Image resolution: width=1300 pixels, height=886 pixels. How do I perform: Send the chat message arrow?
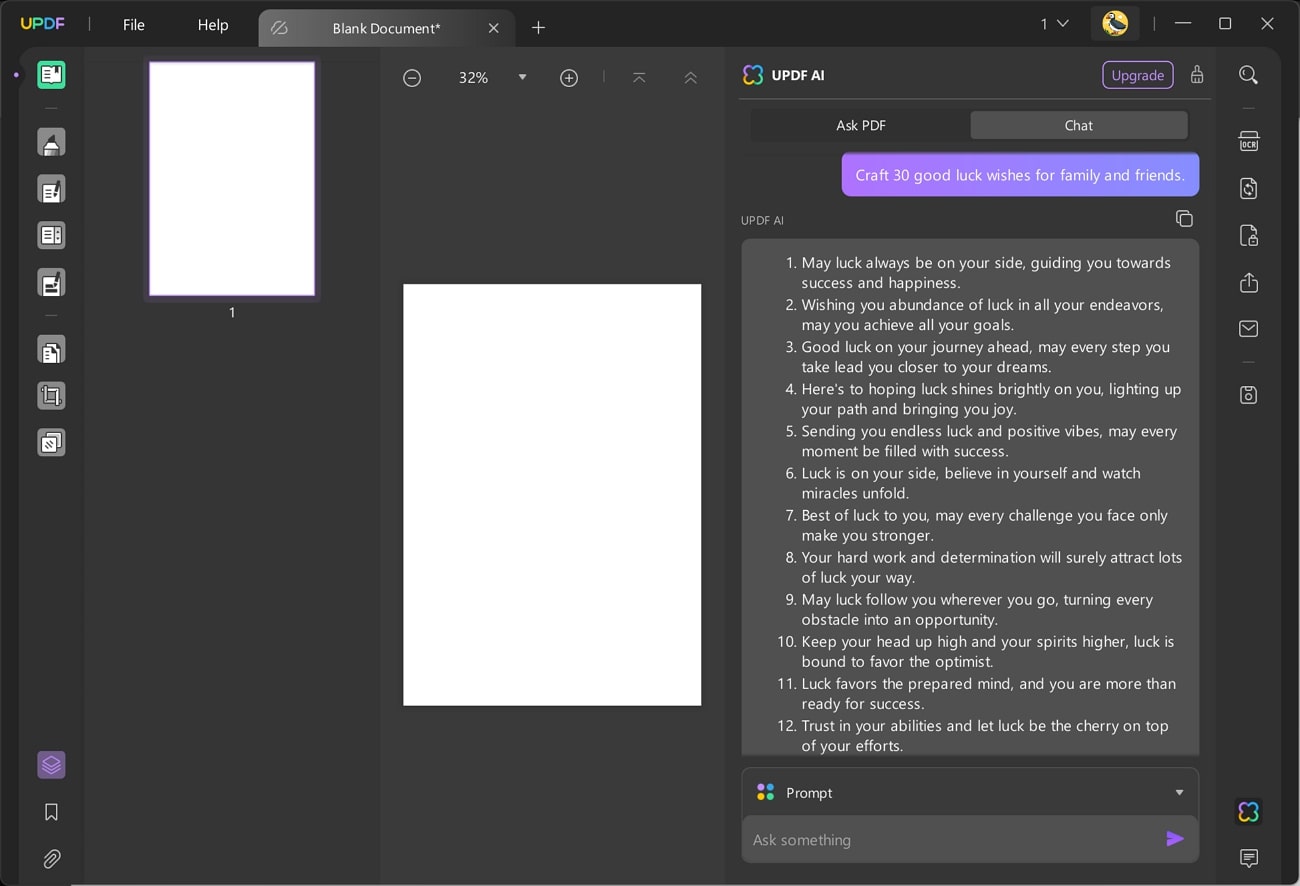click(x=1175, y=839)
